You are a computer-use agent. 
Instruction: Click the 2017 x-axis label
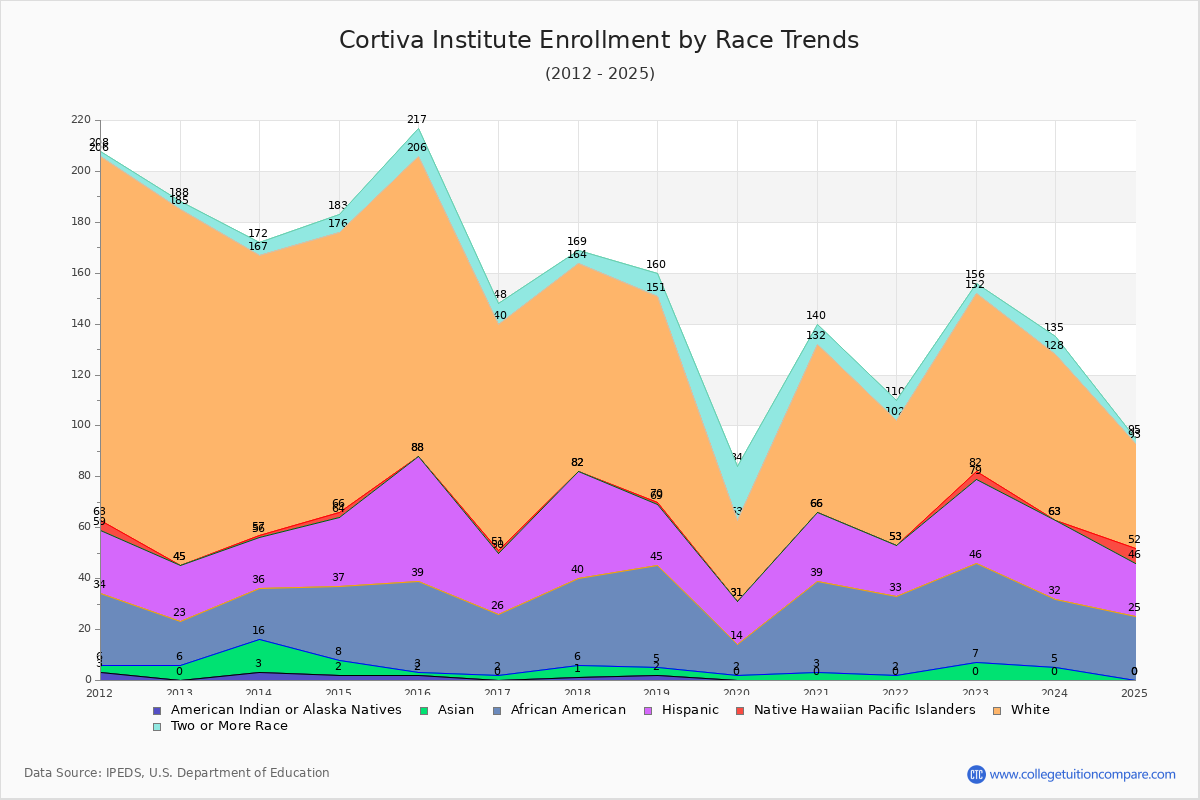[498, 693]
